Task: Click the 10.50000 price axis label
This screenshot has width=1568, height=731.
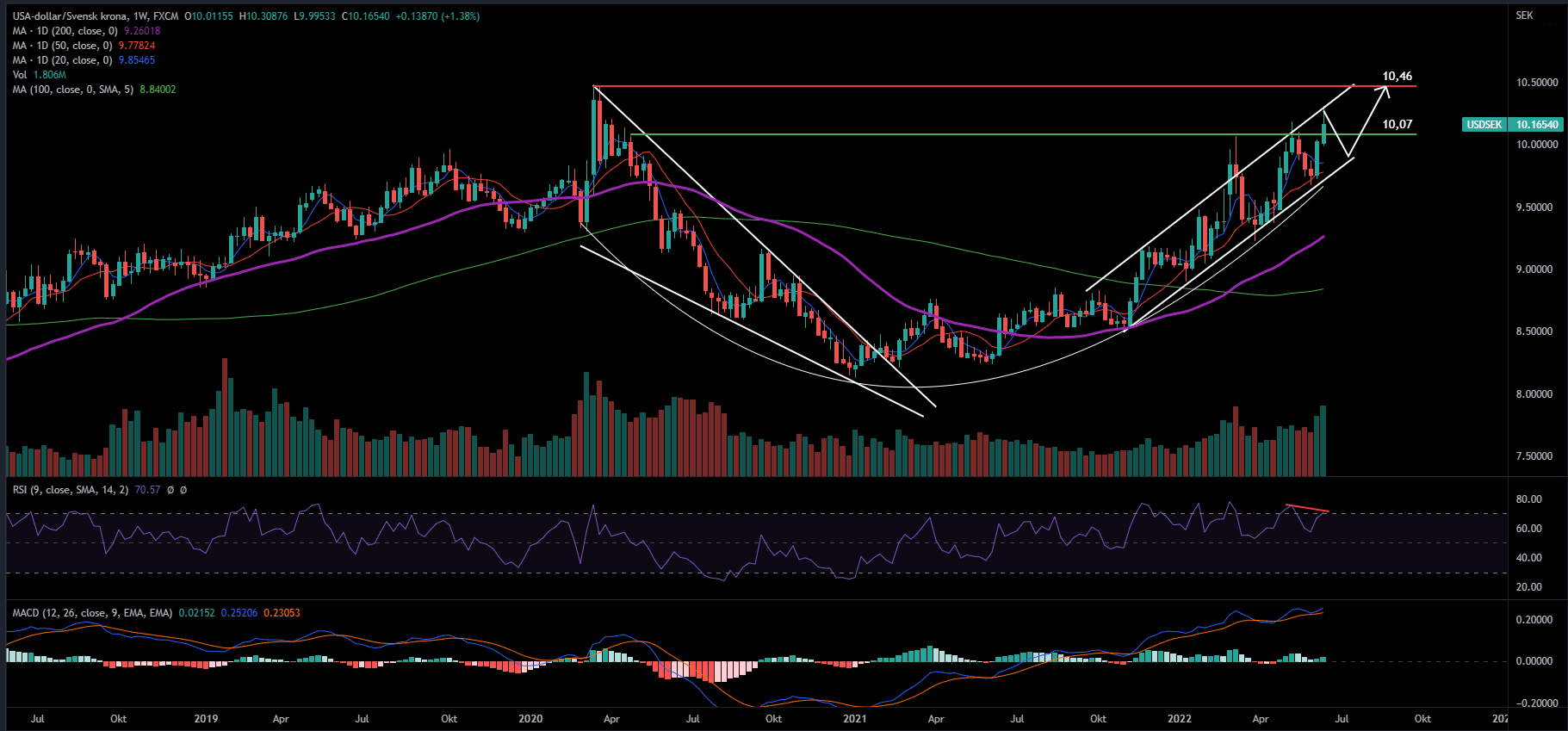Action: [x=1537, y=83]
